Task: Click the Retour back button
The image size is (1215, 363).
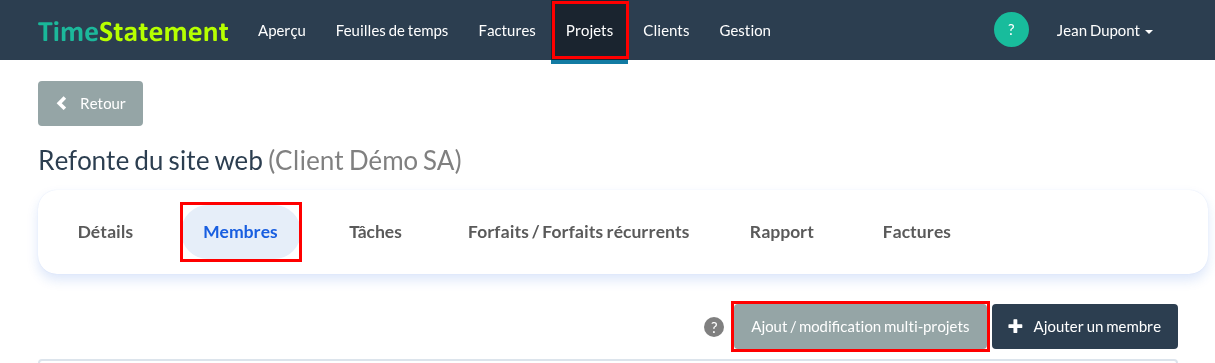Action: [x=90, y=103]
